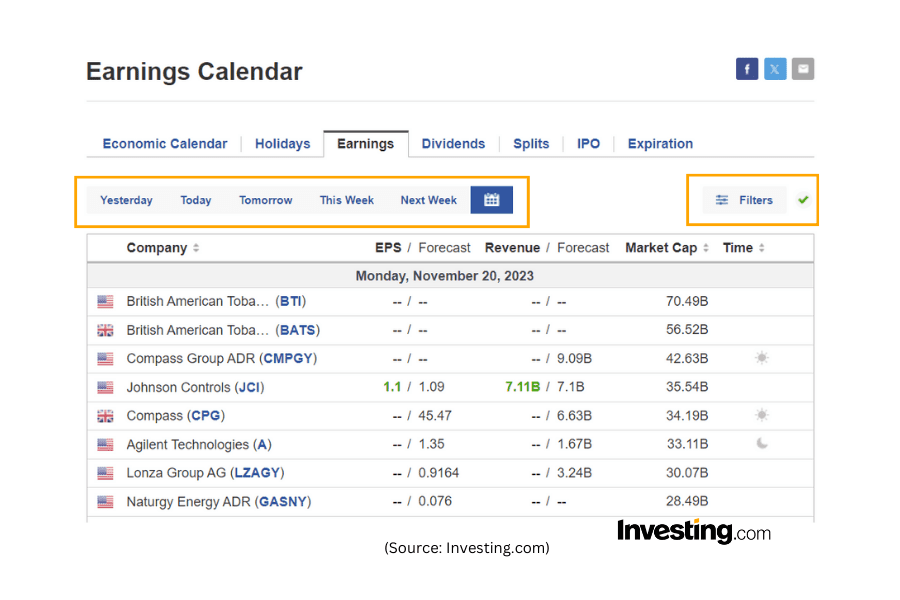Share the page on Facebook
Viewport: 900px width, 600px height.
tap(747, 69)
